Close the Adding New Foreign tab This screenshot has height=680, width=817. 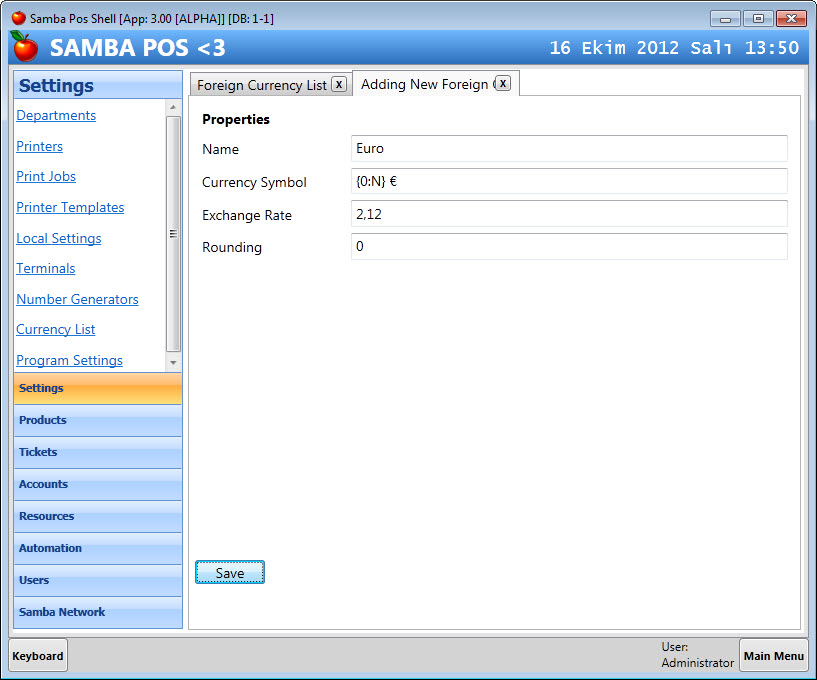(x=503, y=83)
